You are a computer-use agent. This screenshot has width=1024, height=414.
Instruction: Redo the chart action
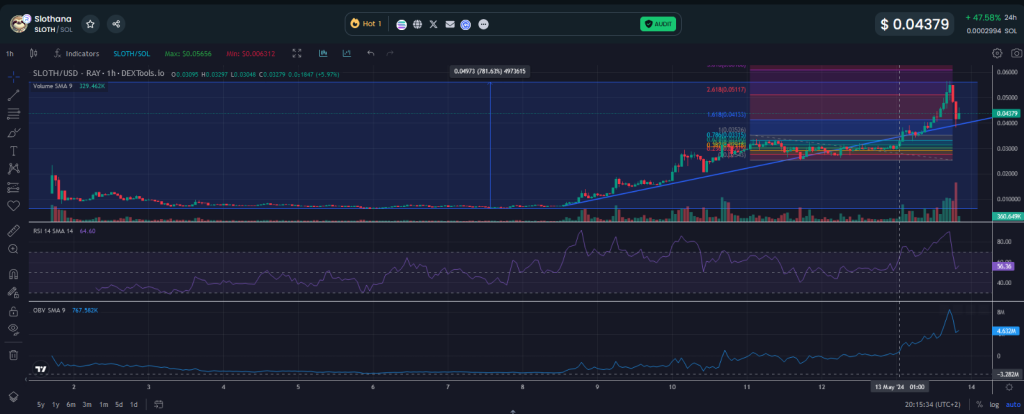[390, 54]
